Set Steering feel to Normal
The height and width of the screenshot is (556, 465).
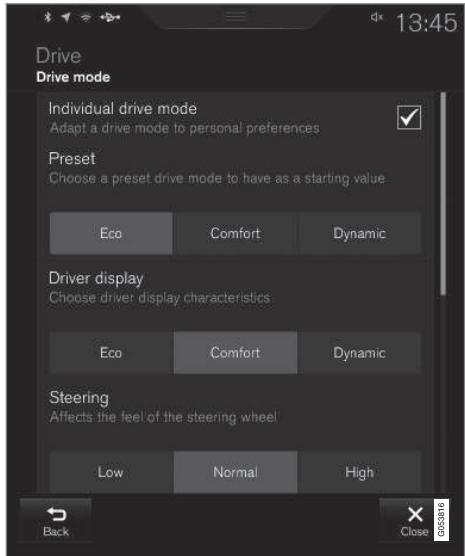235,472
